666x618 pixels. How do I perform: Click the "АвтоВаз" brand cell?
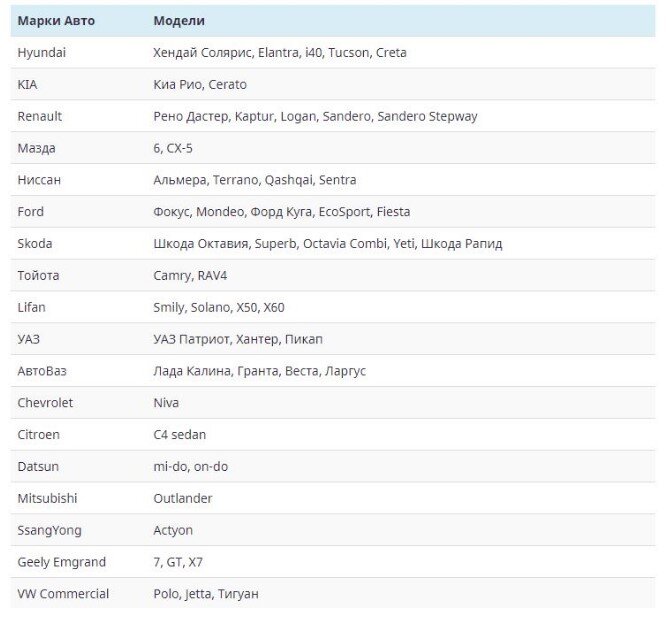[42, 371]
